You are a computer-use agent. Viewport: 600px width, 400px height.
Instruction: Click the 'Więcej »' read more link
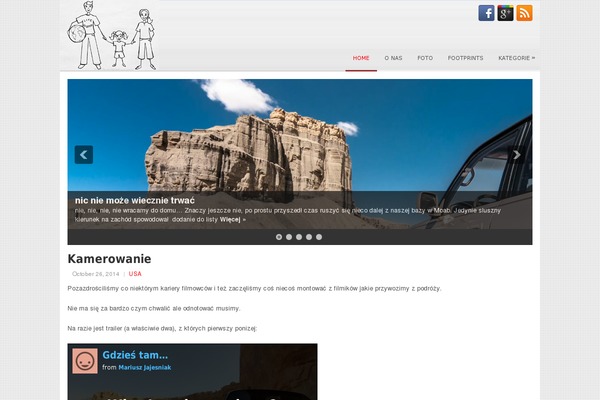[233, 220]
